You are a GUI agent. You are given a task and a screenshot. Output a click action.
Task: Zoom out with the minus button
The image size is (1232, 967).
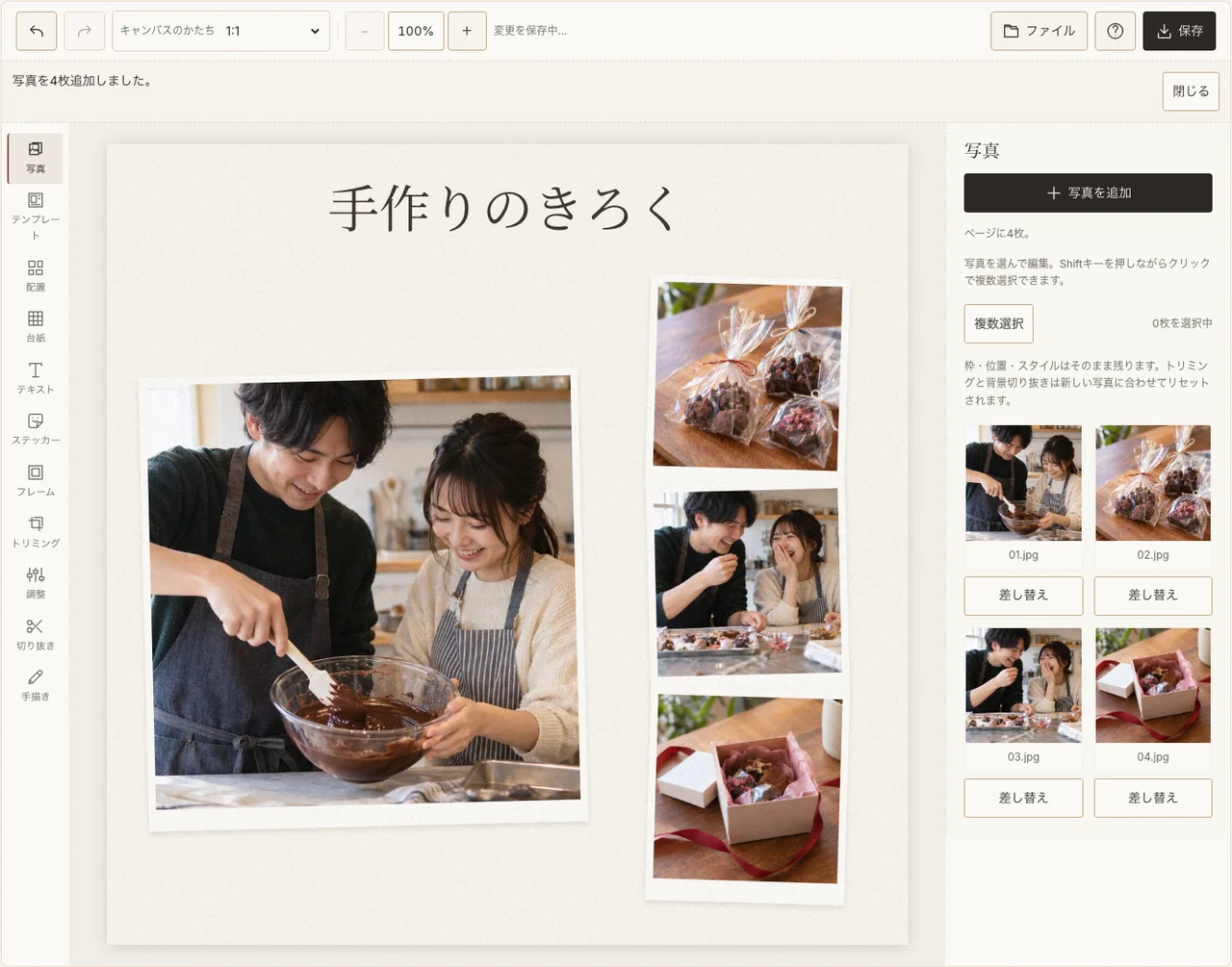(x=365, y=31)
